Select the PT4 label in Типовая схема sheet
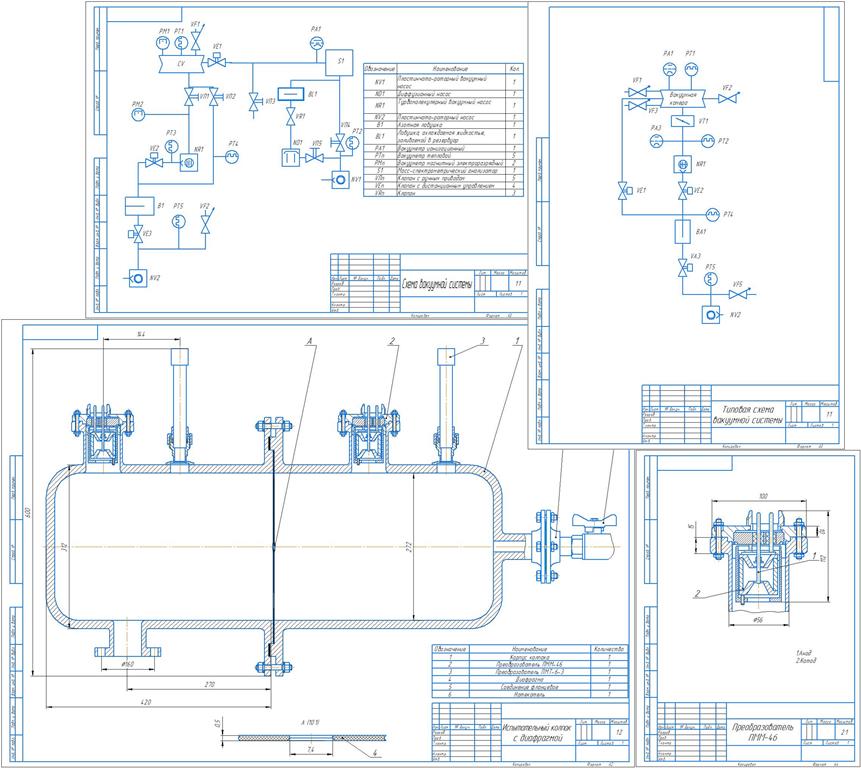Image resolution: width=861 pixels, height=768 pixels. tap(728, 215)
